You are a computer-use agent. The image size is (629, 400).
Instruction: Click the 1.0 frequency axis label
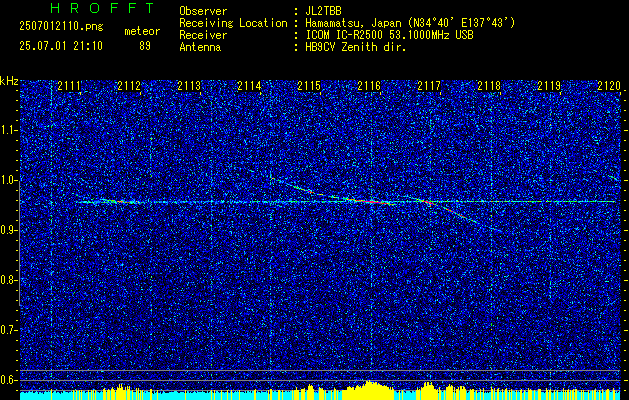coord(9,180)
